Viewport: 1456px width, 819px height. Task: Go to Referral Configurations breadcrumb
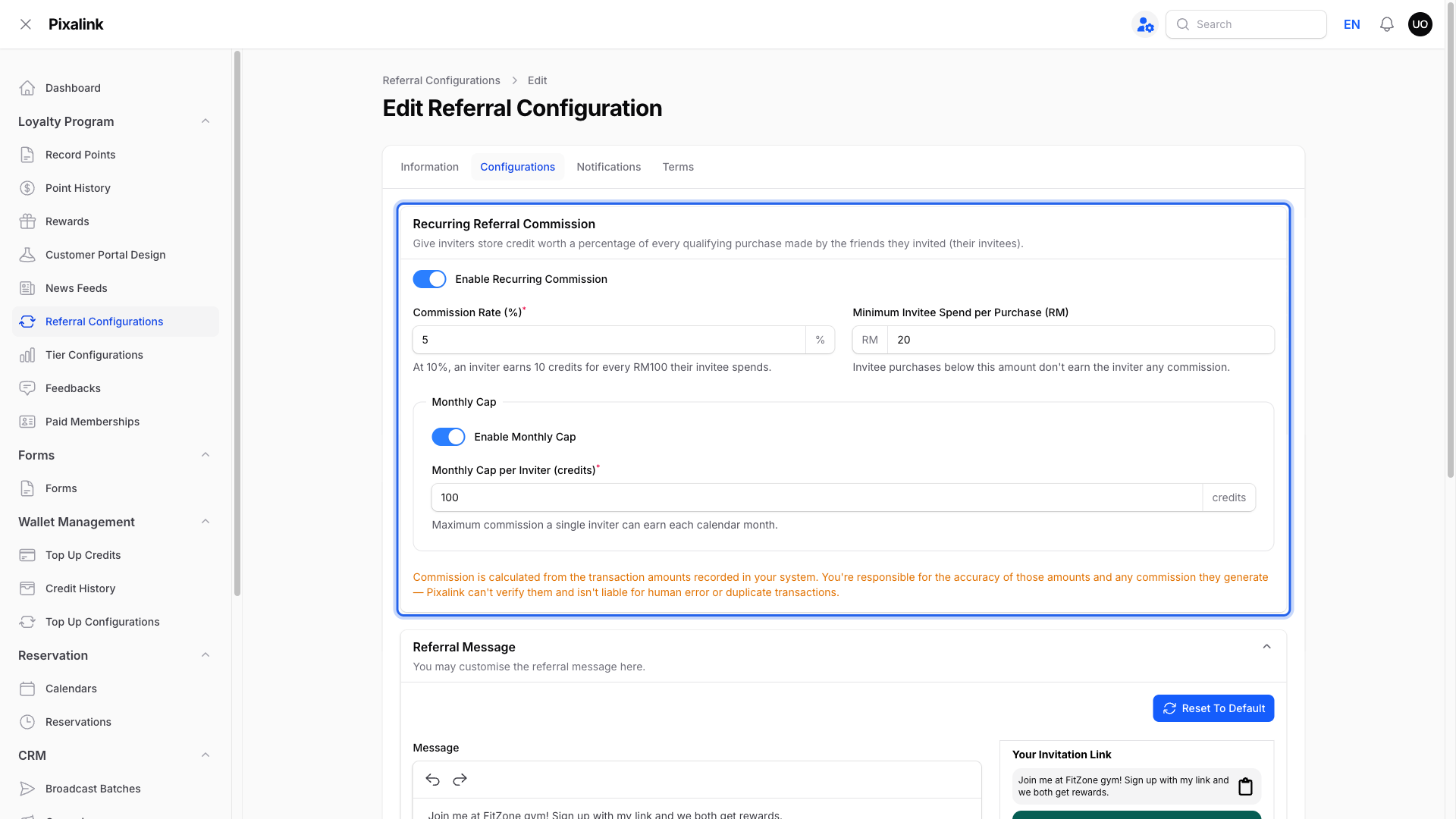[441, 80]
